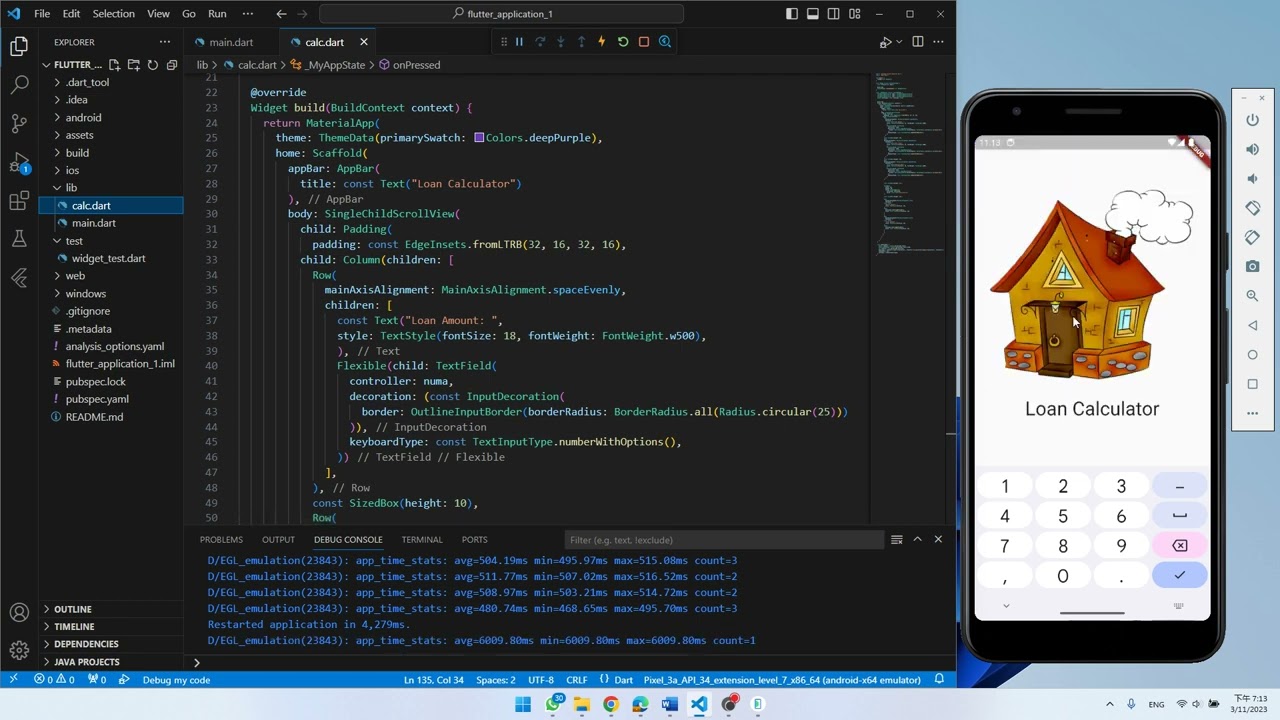Click the emulator zoom icon
Screen dimensions: 1280x720
coord(1252,296)
